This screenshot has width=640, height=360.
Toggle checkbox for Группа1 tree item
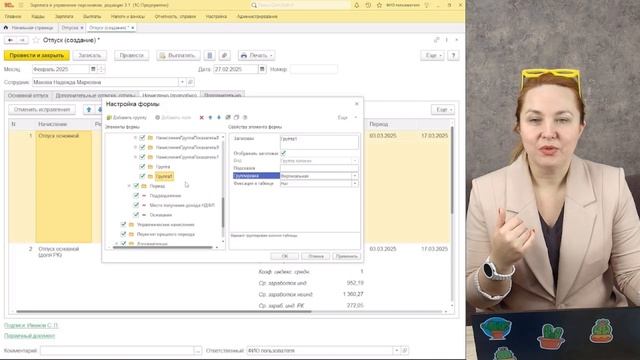[x=142, y=176]
